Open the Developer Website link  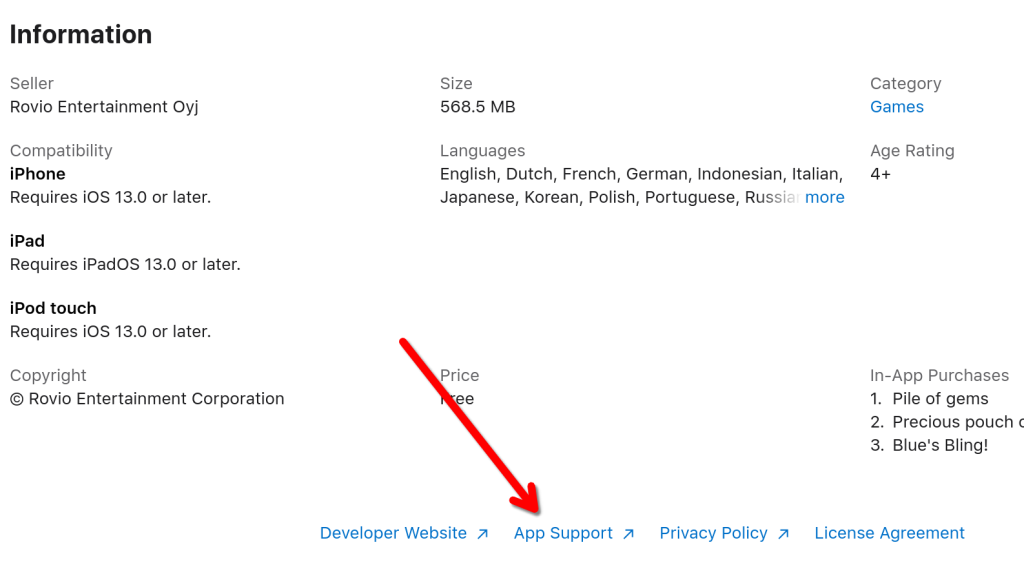coord(393,533)
